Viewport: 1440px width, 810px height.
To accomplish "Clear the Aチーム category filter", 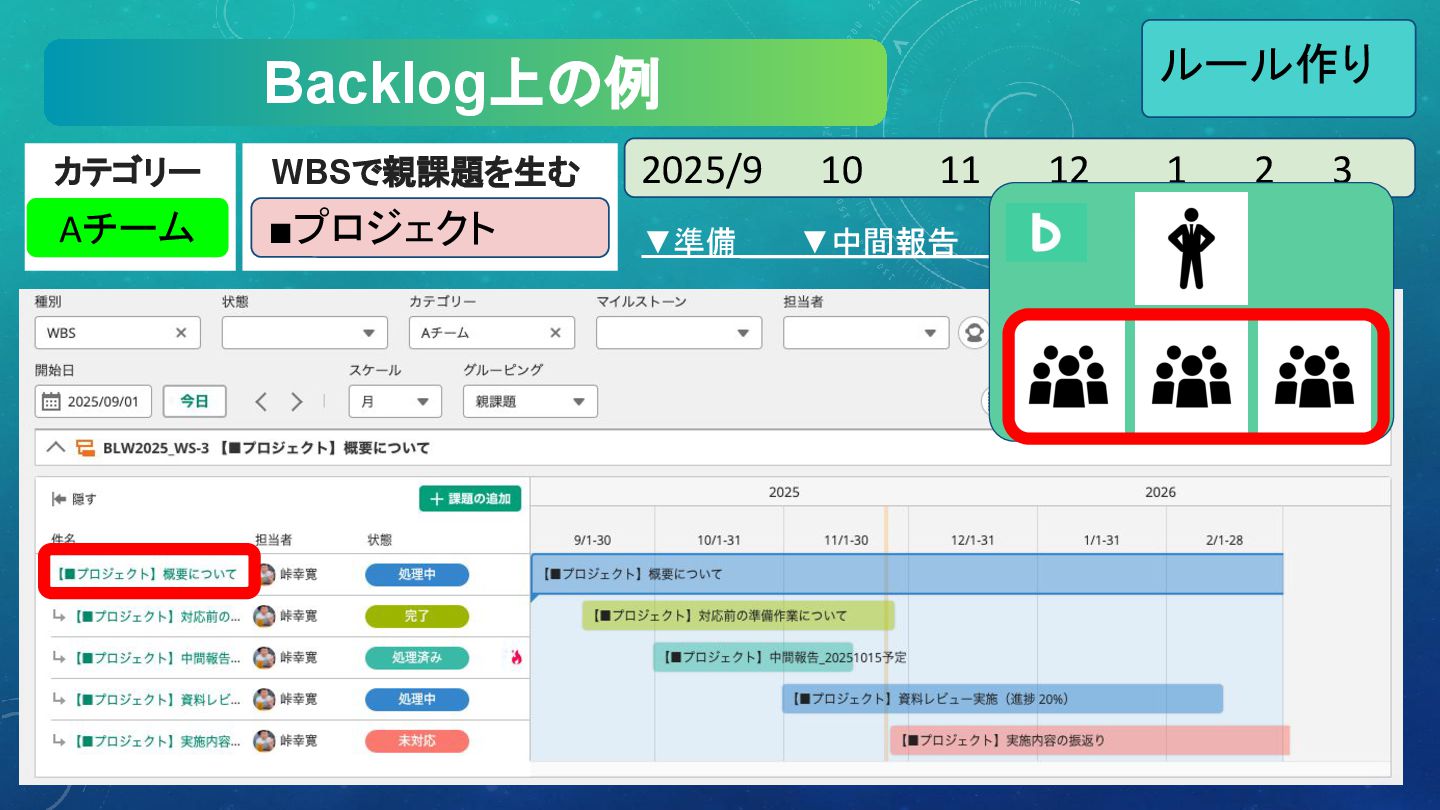I will pyautogui.click(x=555, y=333).
